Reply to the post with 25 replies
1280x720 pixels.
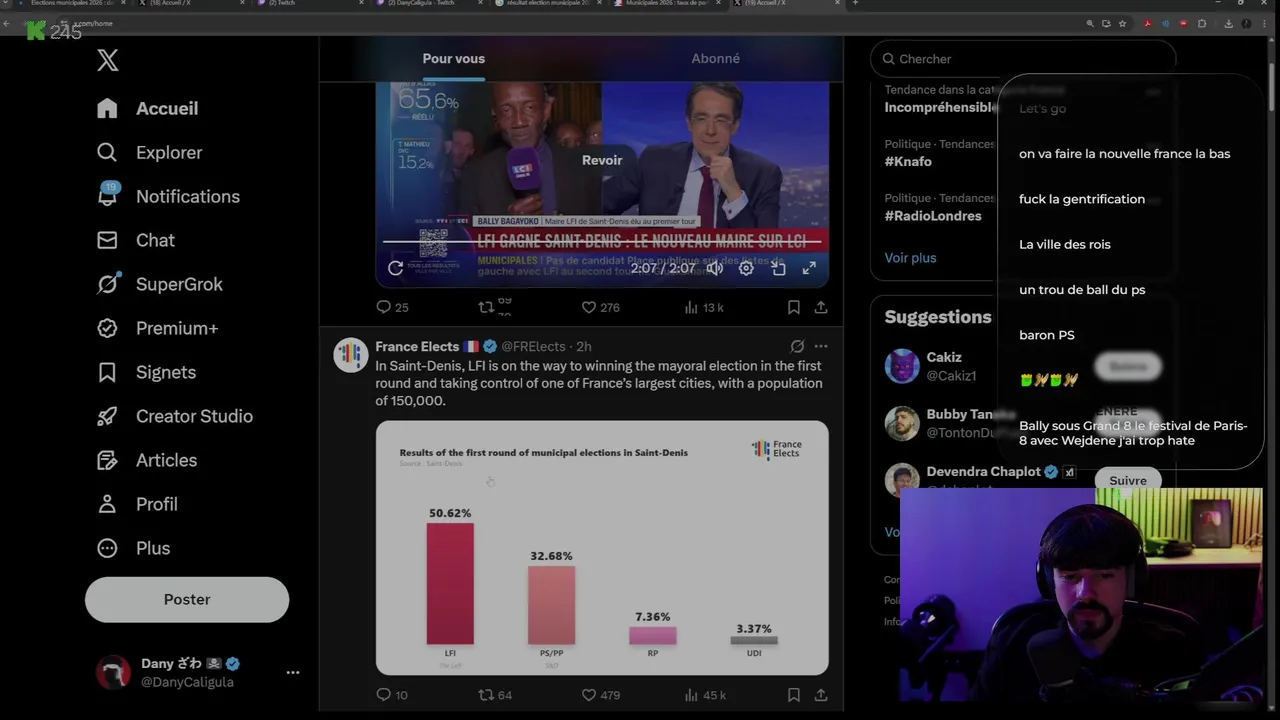[x=392, y=307]
